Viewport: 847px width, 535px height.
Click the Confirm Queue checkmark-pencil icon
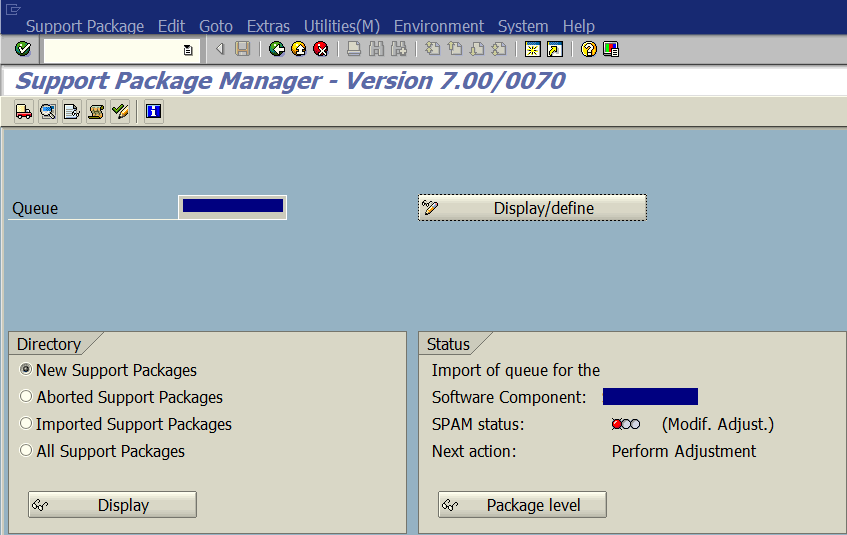tap(120, 111)
